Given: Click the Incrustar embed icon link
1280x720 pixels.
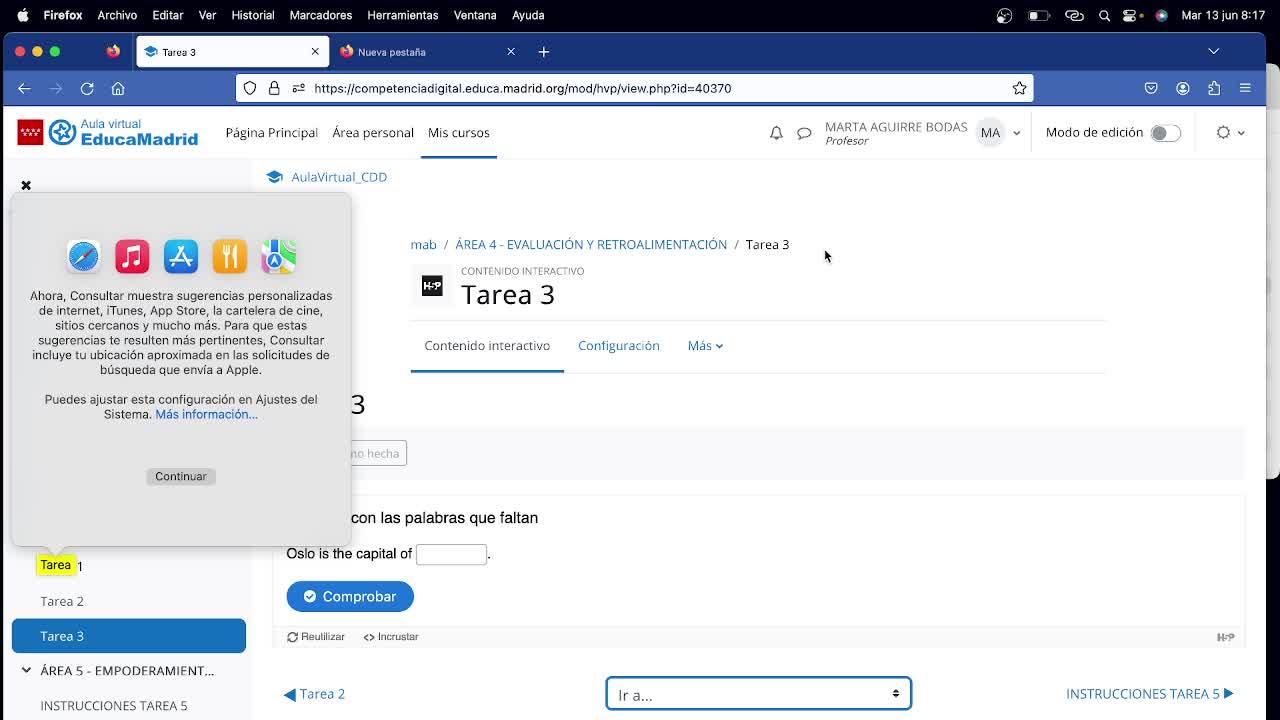Looking at the screenshot, I should click(x=391, y=637).
